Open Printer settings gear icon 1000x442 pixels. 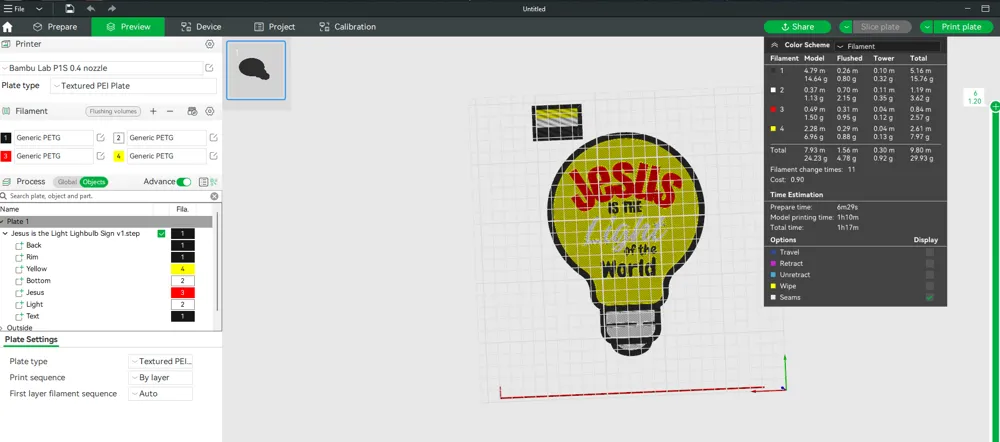[x=209, y=44]
